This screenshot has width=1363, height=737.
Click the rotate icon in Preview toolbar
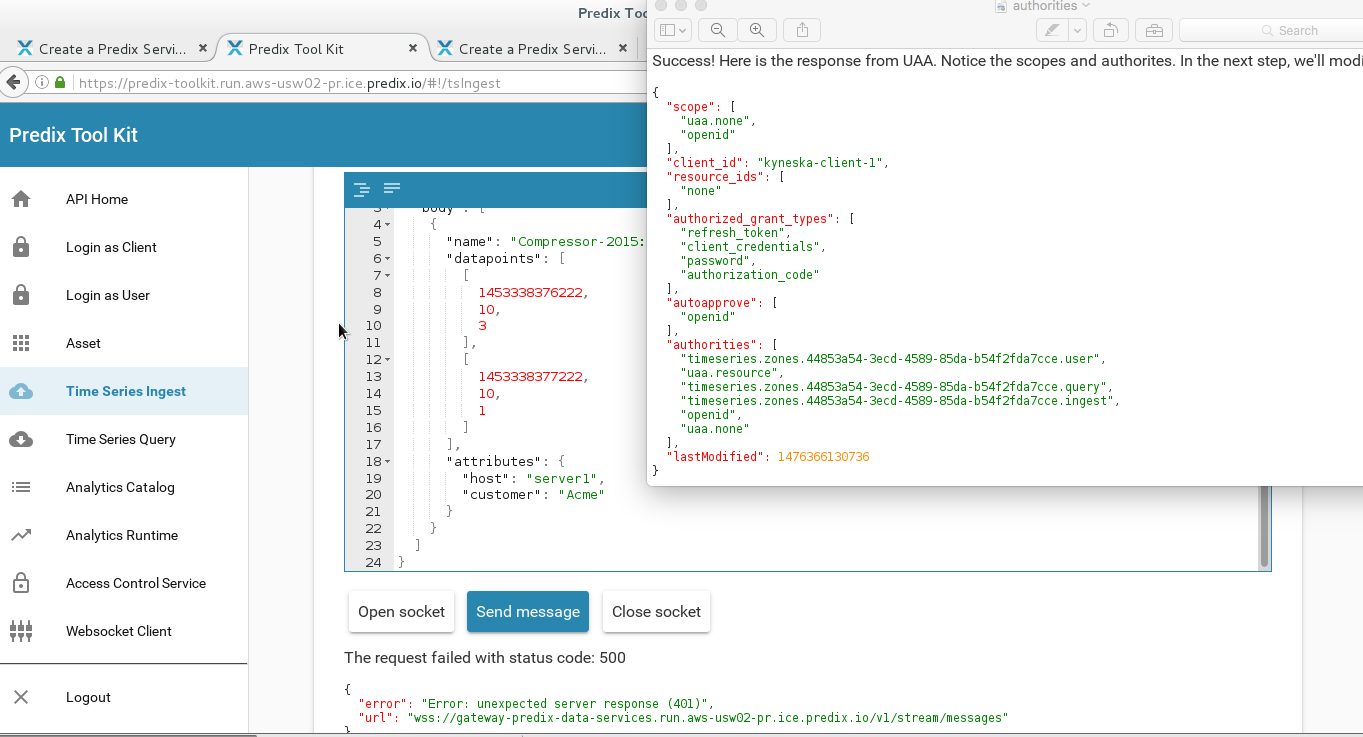(1110, 30)
